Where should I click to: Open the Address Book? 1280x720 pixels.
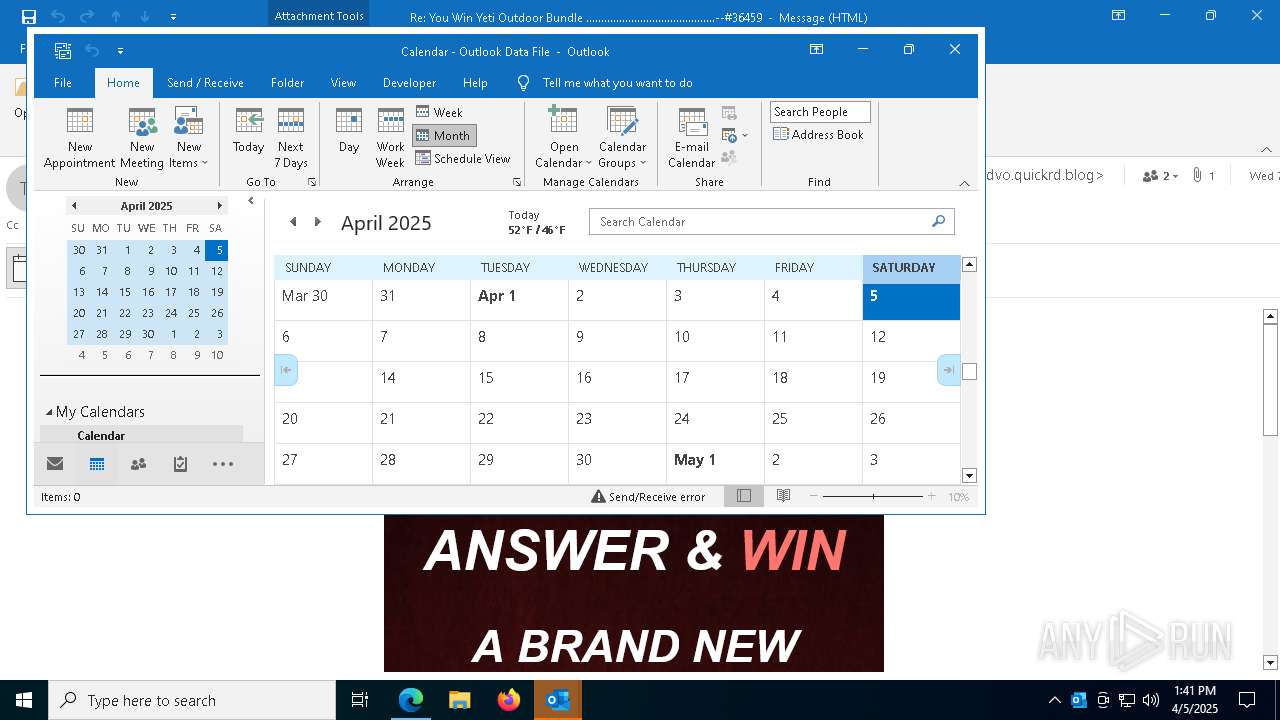point(819,134)
